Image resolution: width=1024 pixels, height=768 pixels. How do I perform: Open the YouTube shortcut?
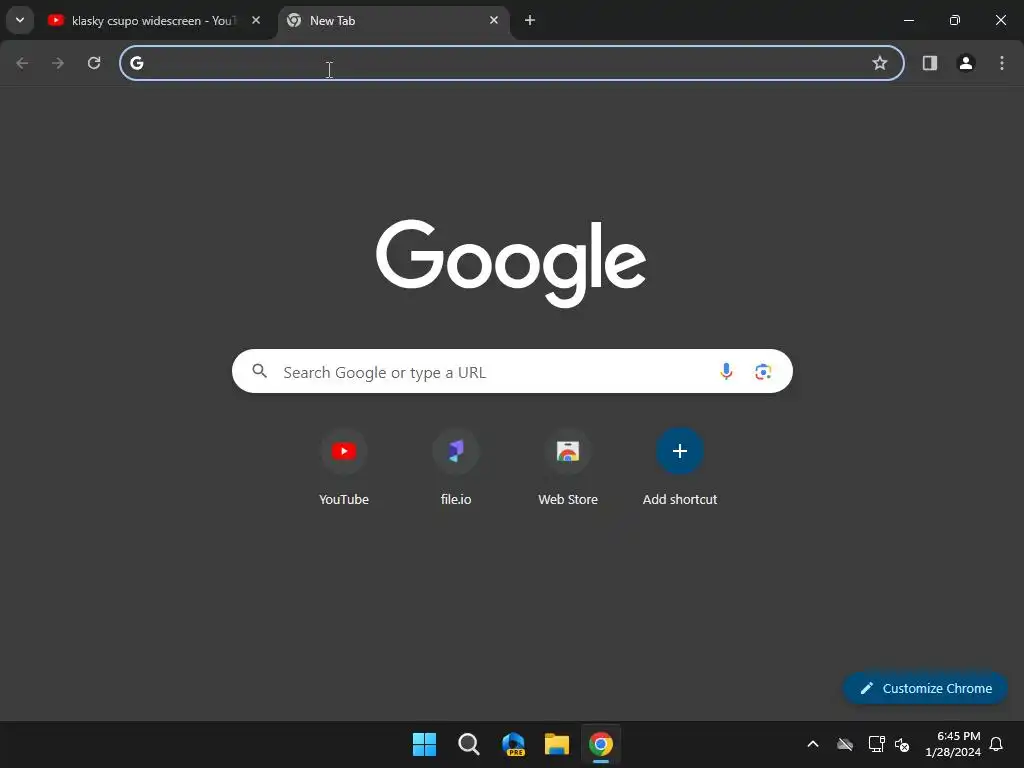tap(344, 468)
